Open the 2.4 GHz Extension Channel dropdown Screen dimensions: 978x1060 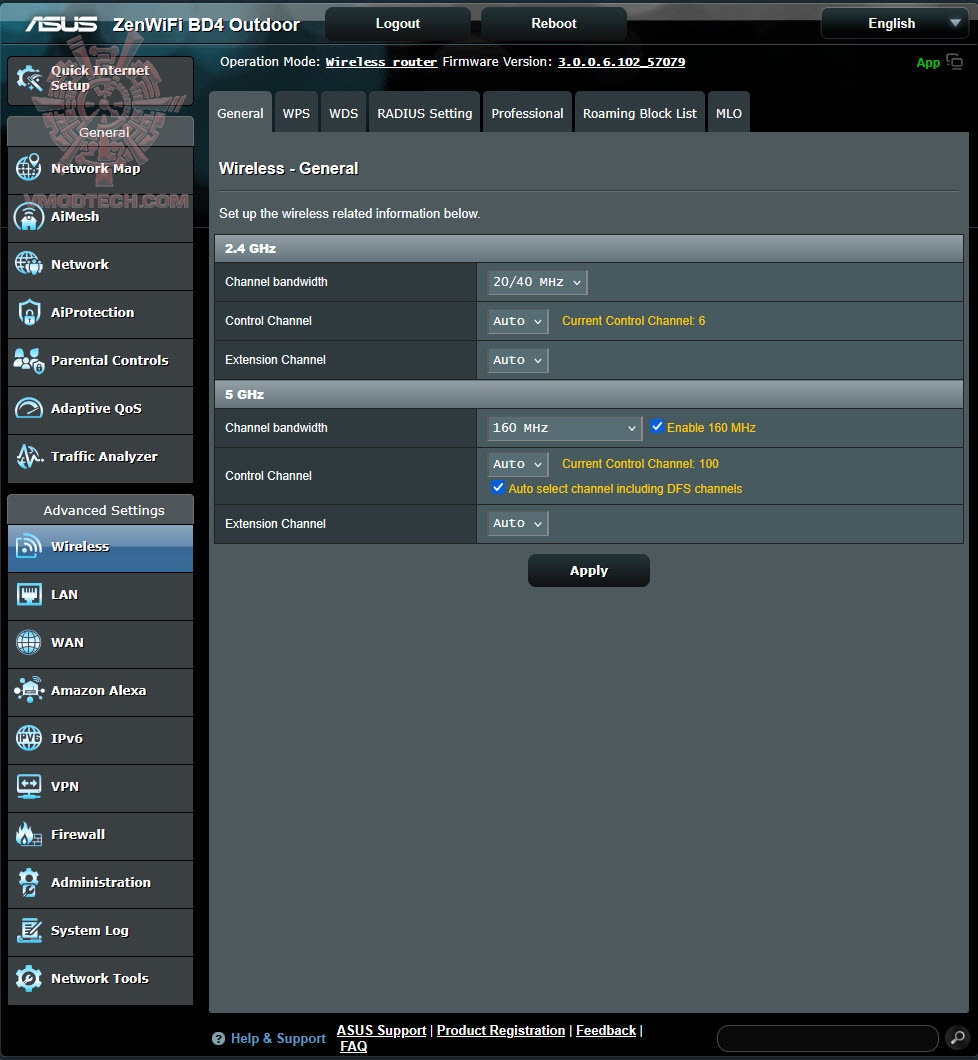518,360
